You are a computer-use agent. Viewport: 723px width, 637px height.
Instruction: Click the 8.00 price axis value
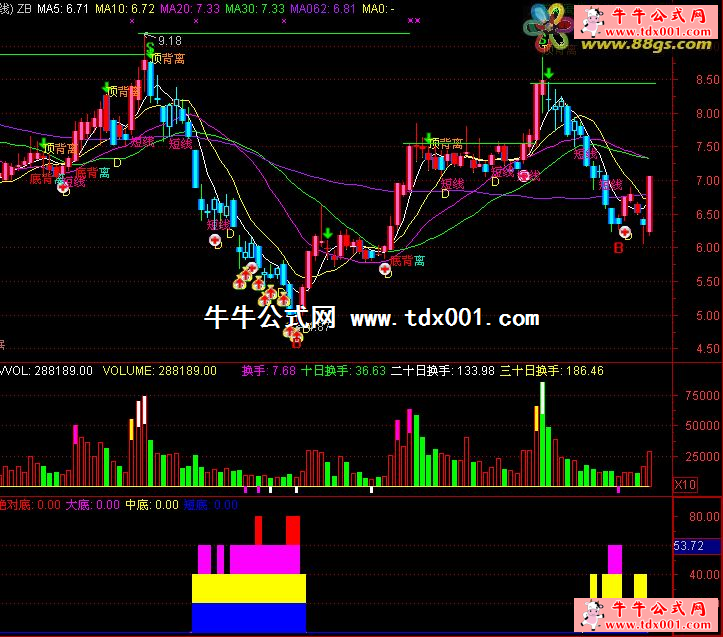707,113
